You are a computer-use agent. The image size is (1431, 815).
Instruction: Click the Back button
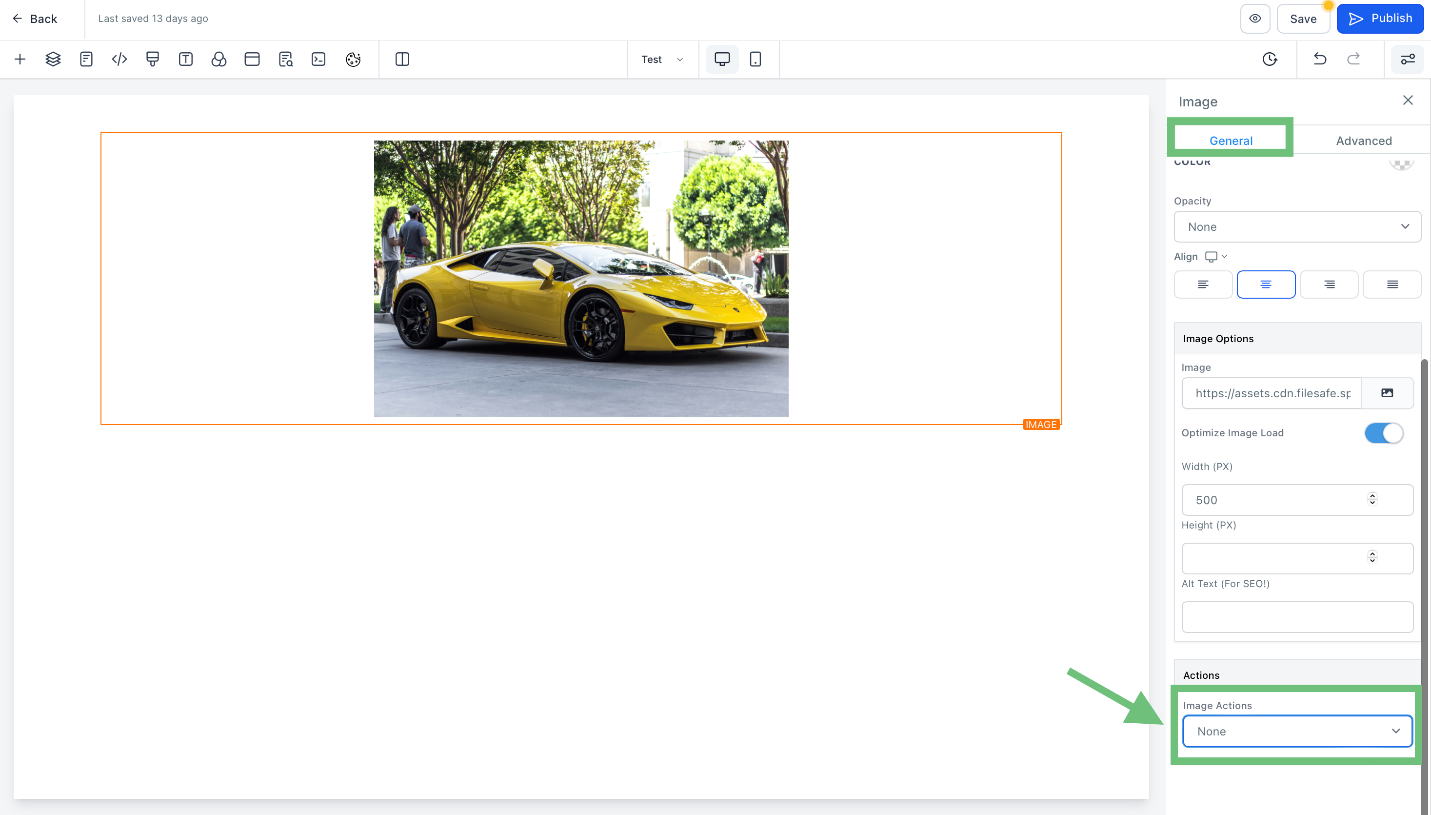pyautogui.click(x=35, y=18)
